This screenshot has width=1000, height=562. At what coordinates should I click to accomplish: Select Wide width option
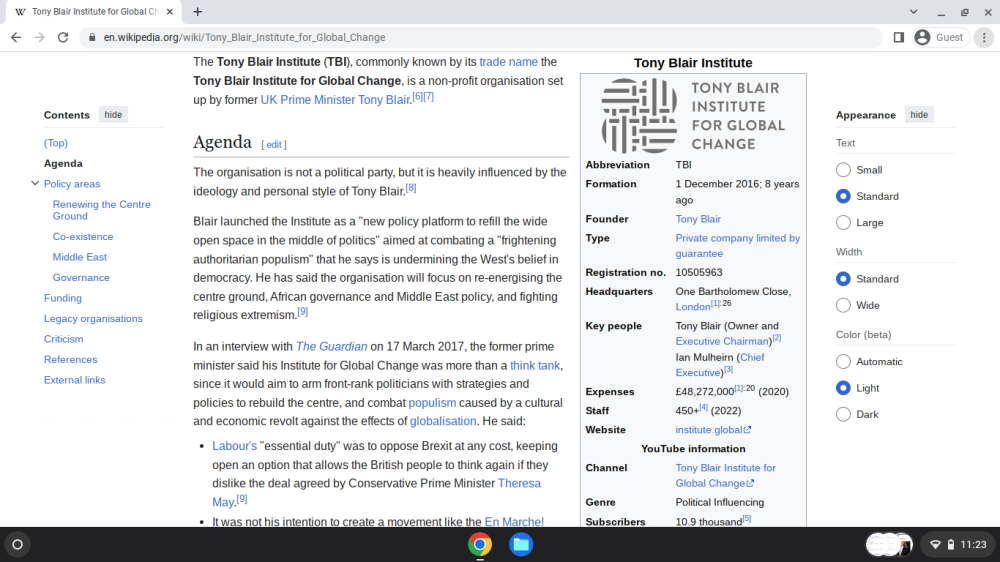point(843,305)
